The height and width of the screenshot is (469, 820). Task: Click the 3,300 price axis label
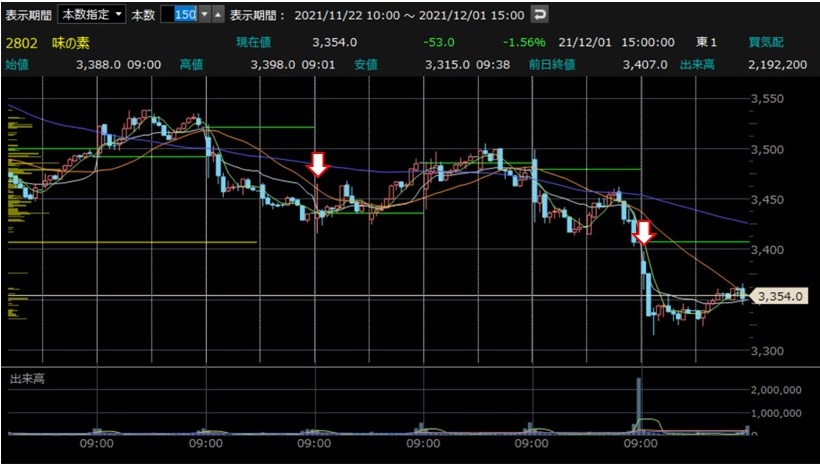pyautogui.click(x=767, y=351)
